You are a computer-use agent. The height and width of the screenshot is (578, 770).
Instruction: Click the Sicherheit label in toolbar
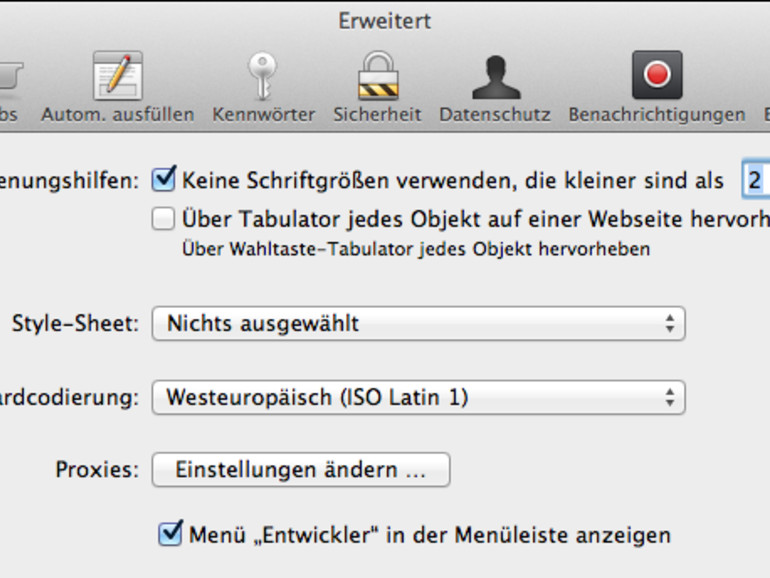tap(377, 114)
